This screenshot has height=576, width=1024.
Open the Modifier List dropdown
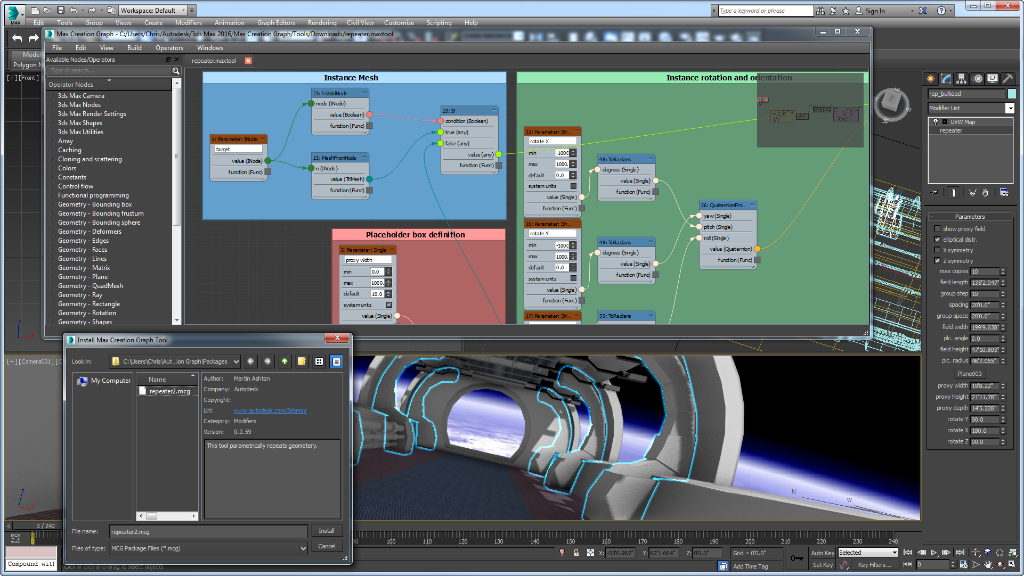(1010, 107)
